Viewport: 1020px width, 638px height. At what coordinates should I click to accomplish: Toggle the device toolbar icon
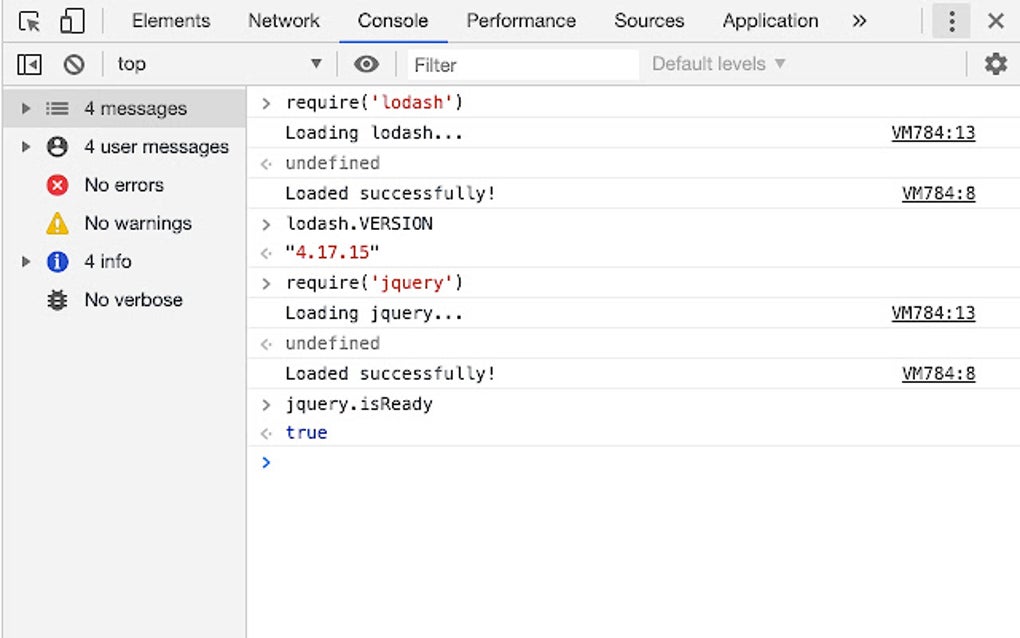pos(72,21)
